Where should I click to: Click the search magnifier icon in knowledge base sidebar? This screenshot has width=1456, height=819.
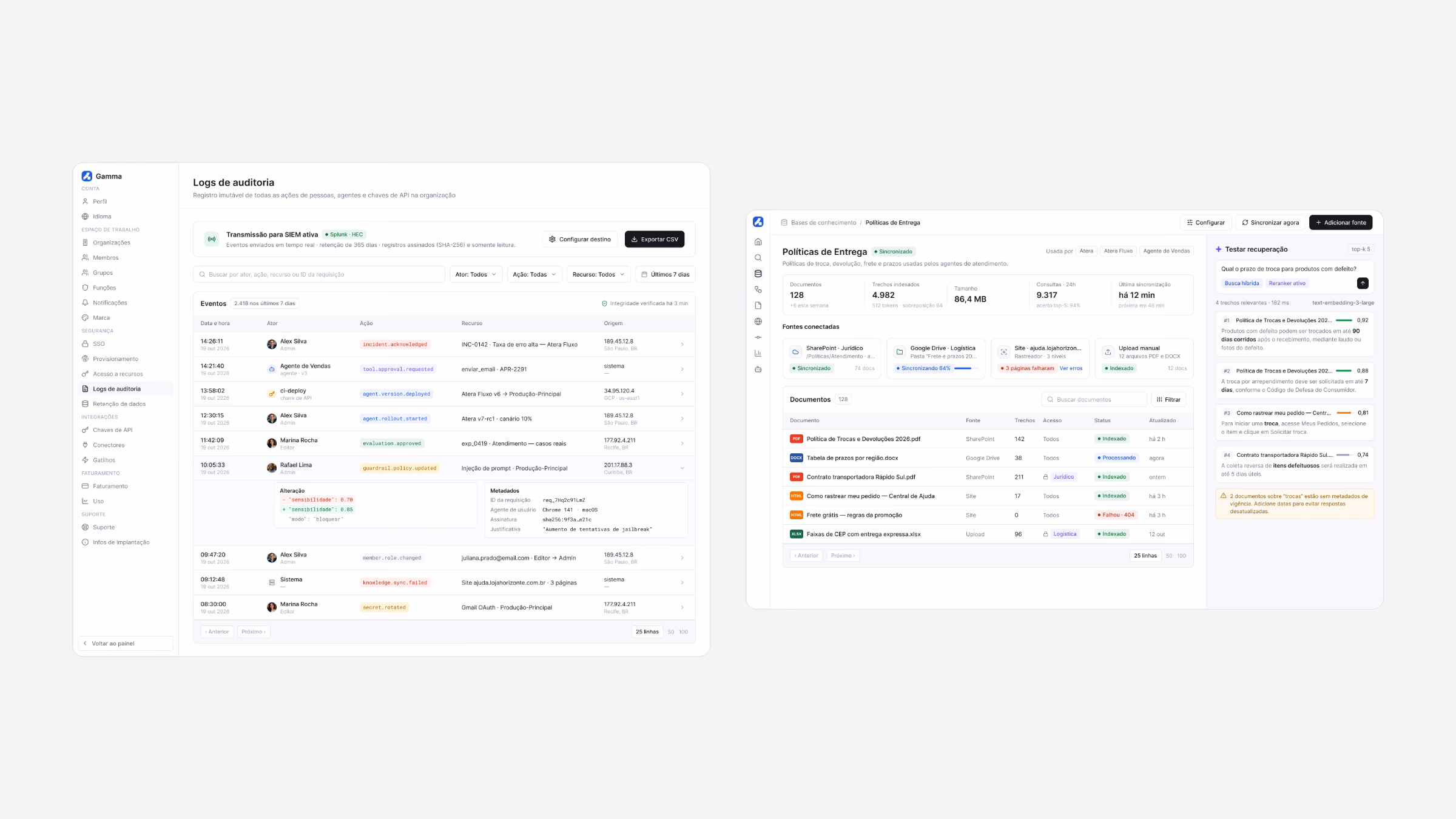click(x=758, y=258)
